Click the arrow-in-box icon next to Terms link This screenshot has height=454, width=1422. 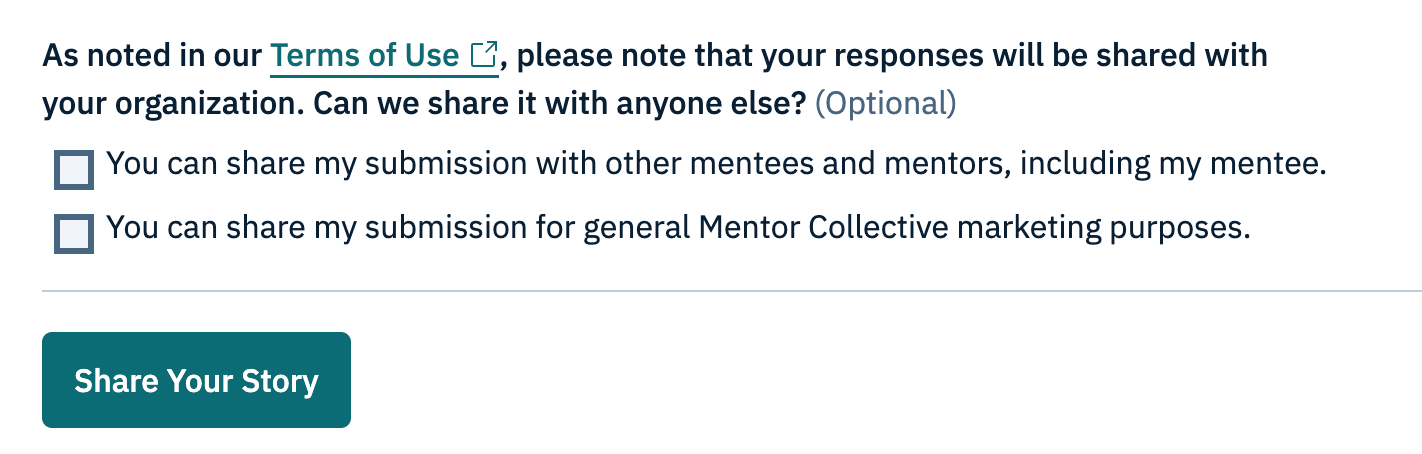(x=484, y=54)
